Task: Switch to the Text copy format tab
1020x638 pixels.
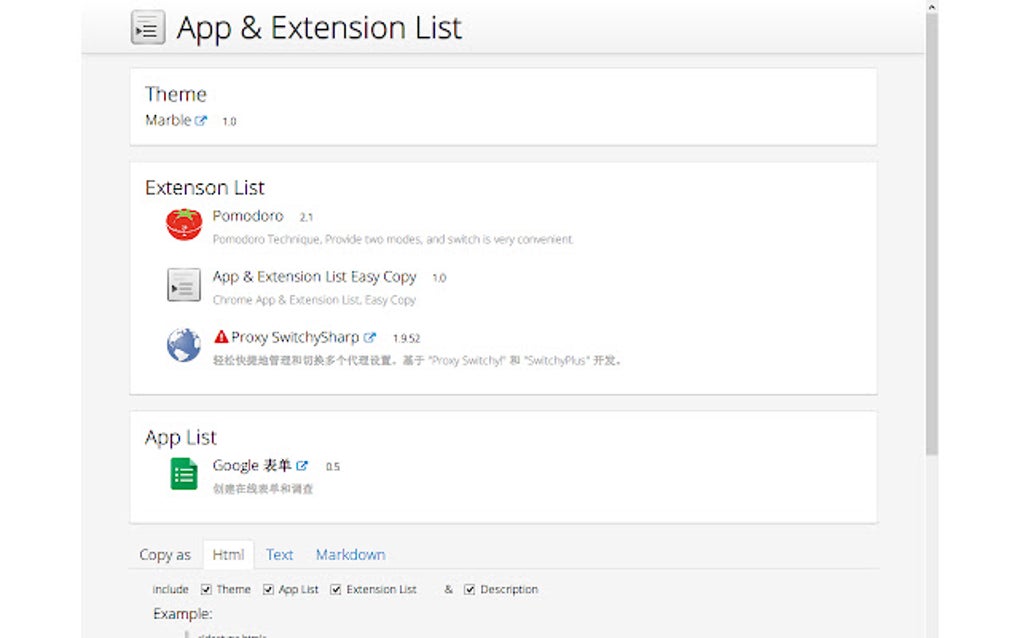Action: 279,554
